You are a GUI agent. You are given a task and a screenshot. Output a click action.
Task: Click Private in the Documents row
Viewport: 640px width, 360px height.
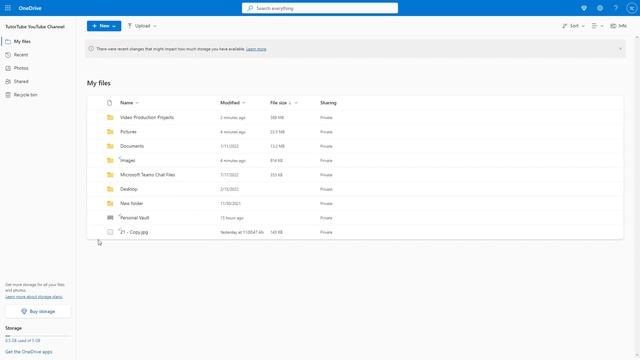click(326, 146)
